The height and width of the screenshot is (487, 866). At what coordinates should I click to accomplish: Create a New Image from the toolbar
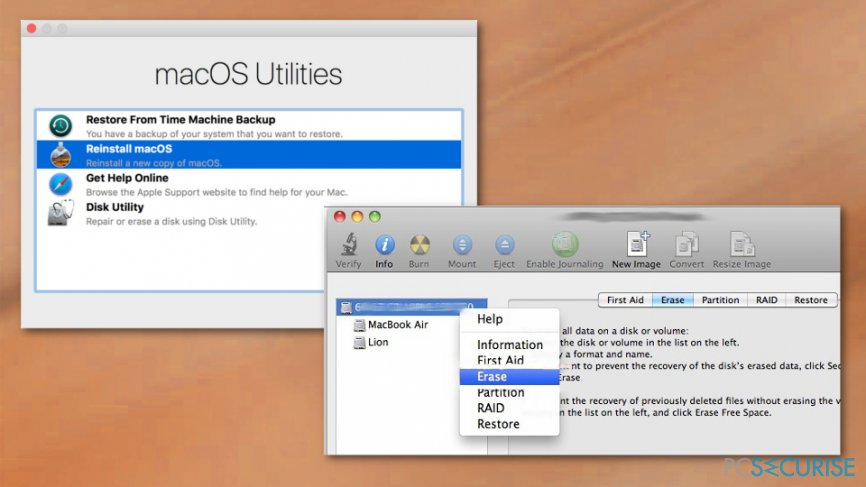pos(637,244)
